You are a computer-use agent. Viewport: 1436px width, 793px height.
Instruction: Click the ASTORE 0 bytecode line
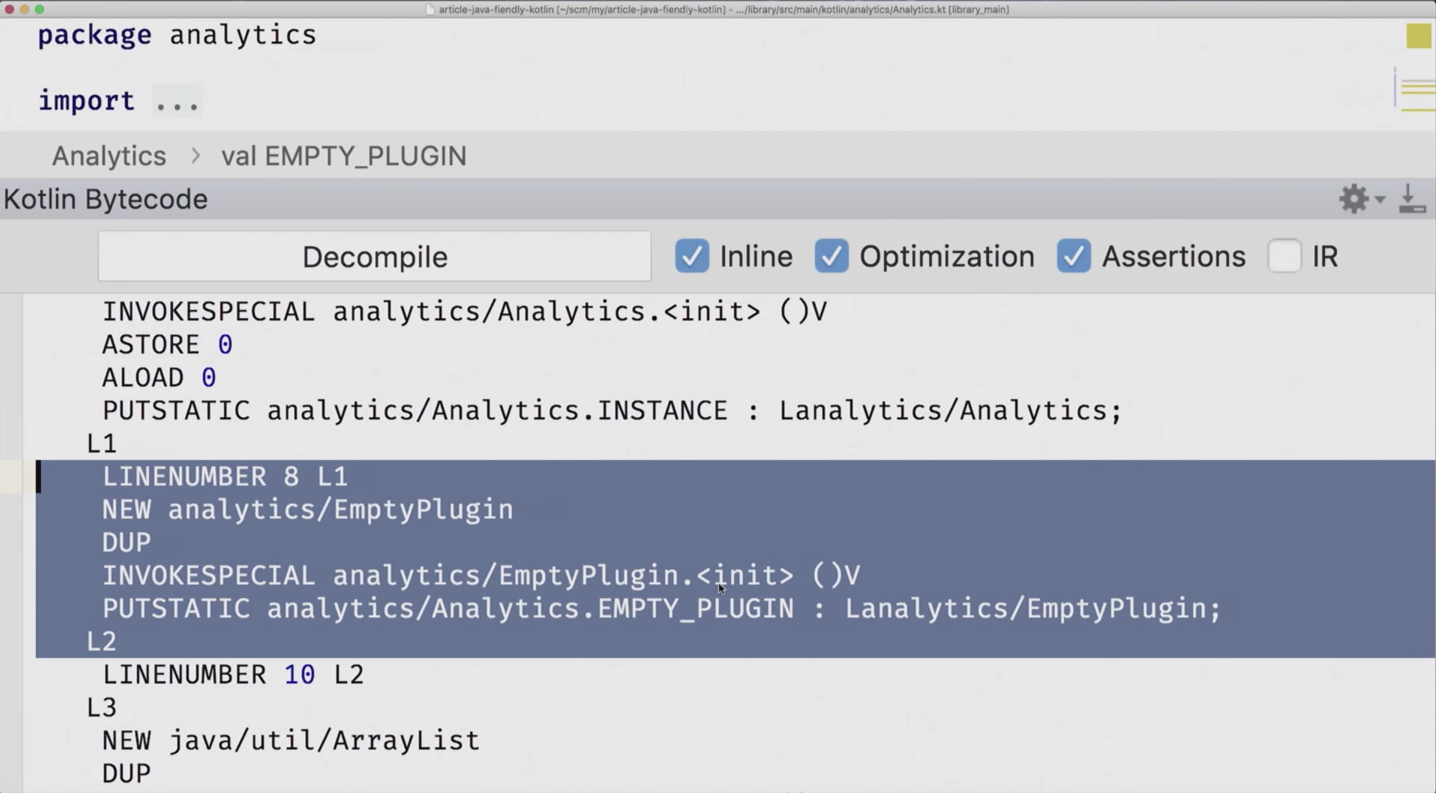(x=167, y=345)
